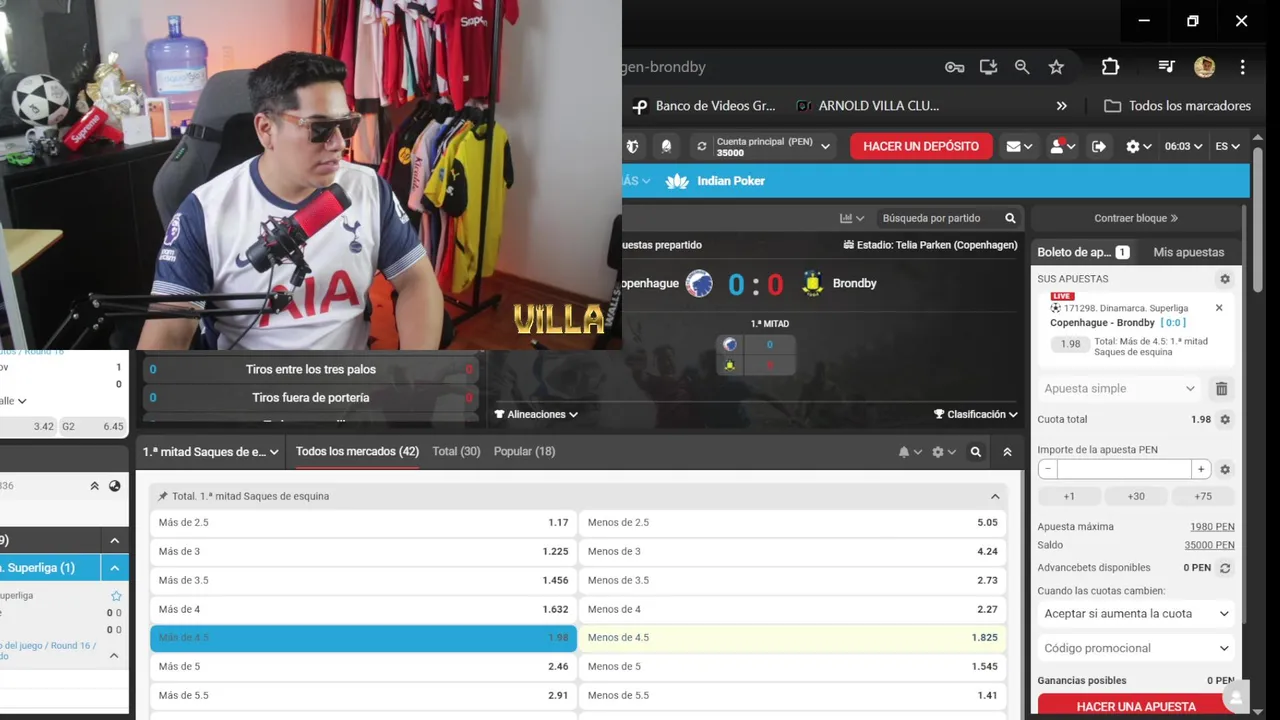Open the user profile menu icon
Viewport: 1280px width, 720px height.
(x=1061, y=147)
